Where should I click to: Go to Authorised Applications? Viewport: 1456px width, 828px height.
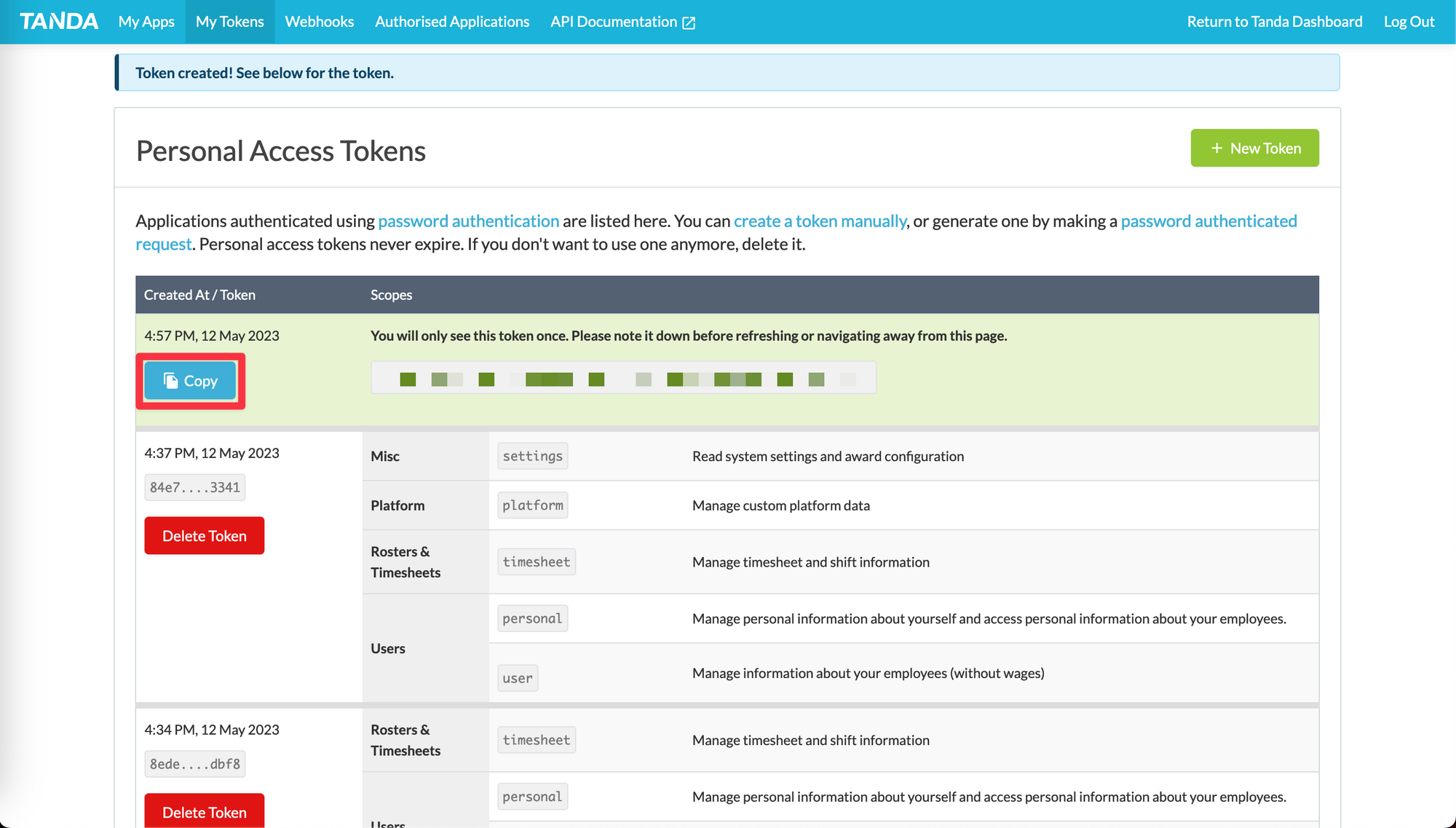(452, 22)
